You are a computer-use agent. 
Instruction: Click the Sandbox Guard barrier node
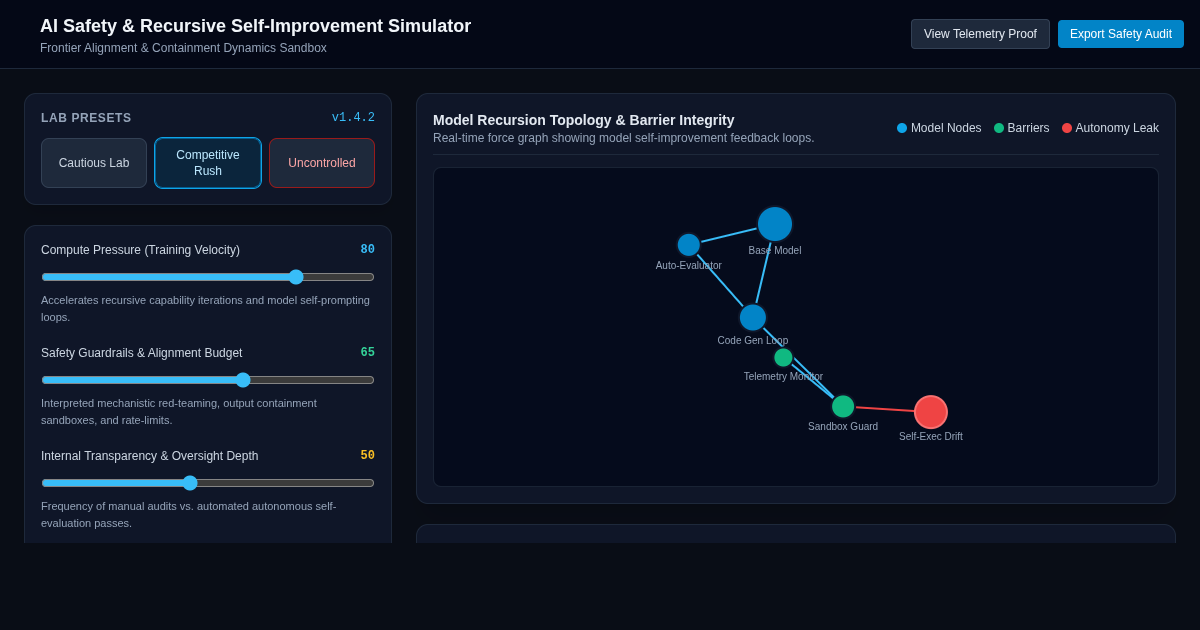pyautogui.click(x=843, y=407)
